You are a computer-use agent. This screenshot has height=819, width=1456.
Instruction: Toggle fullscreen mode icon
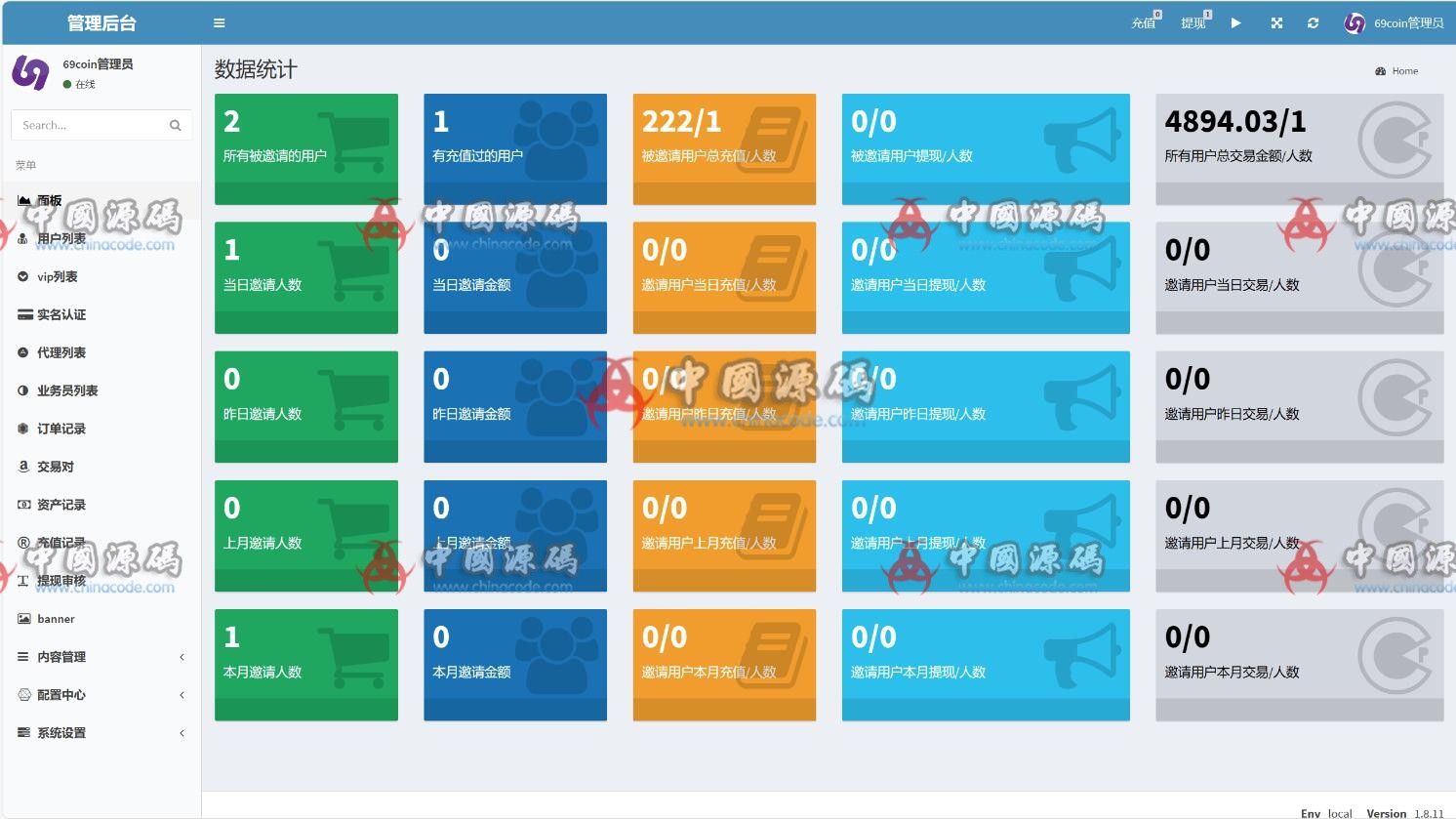[1276, 22]
